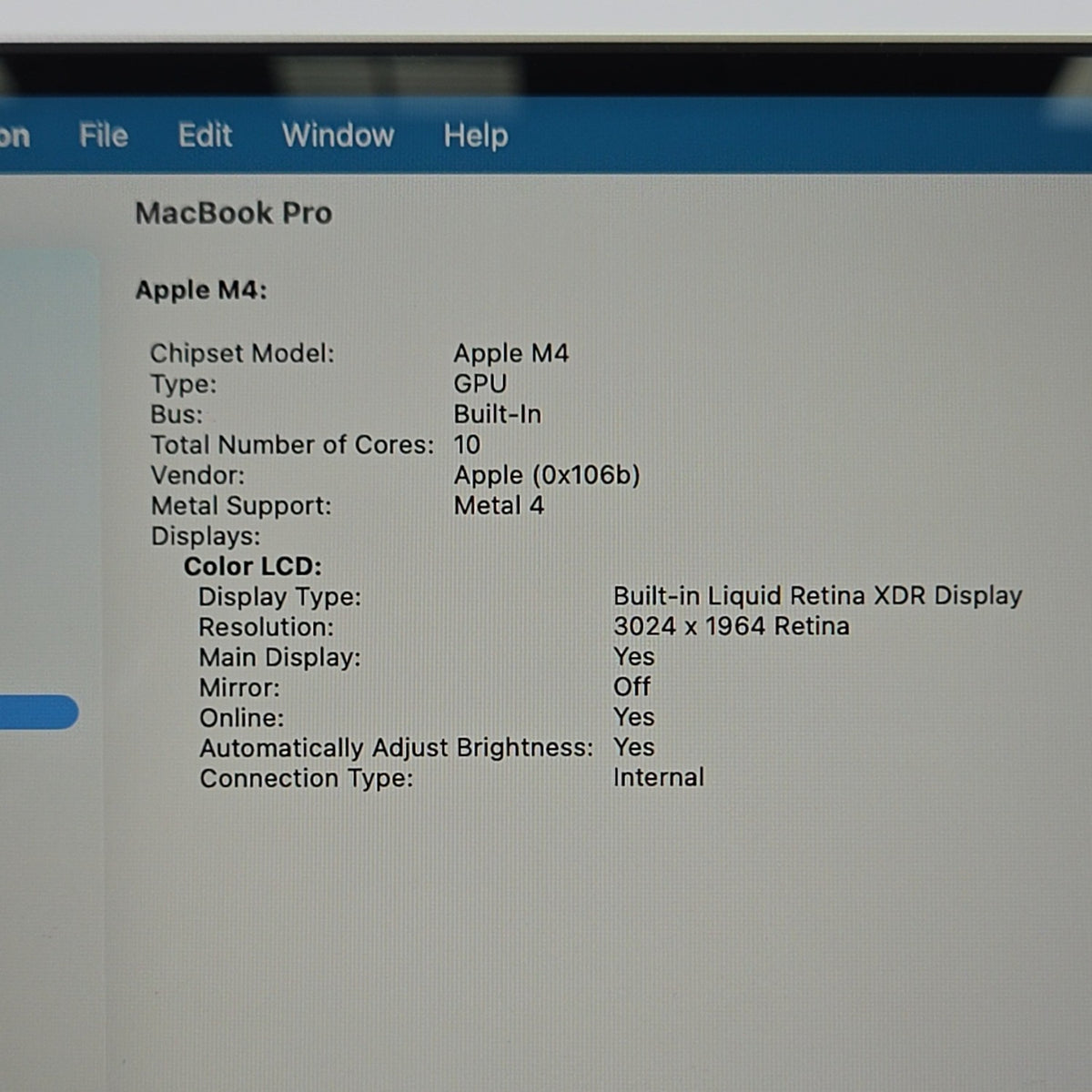Viewport: 1092px width, 1092px height.
Task: Click the 'Displays:' label
Action: pyautogui.click(x=206, y=536)
